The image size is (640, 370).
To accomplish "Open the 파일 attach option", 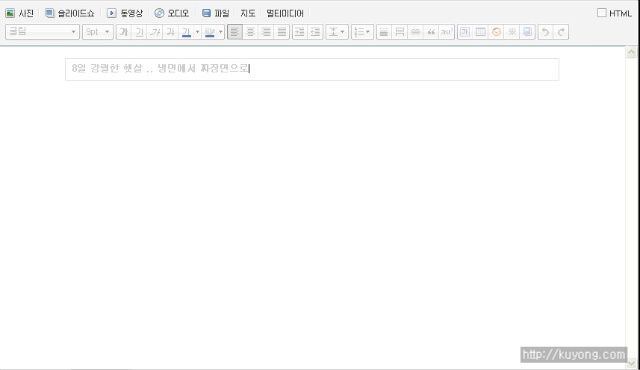I will coord(216,13).
